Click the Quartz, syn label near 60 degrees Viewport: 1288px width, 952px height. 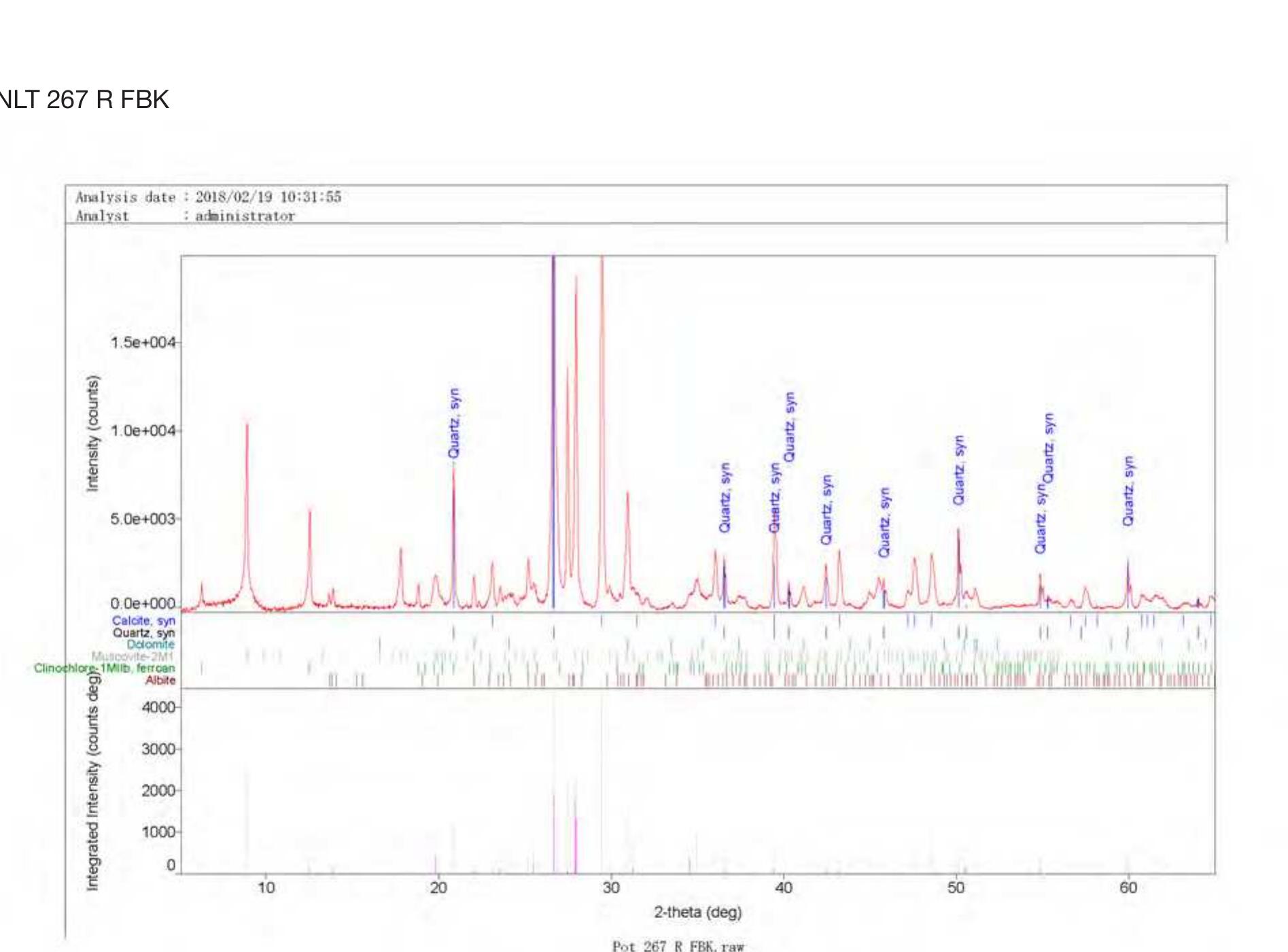(x=1128, y=491)
